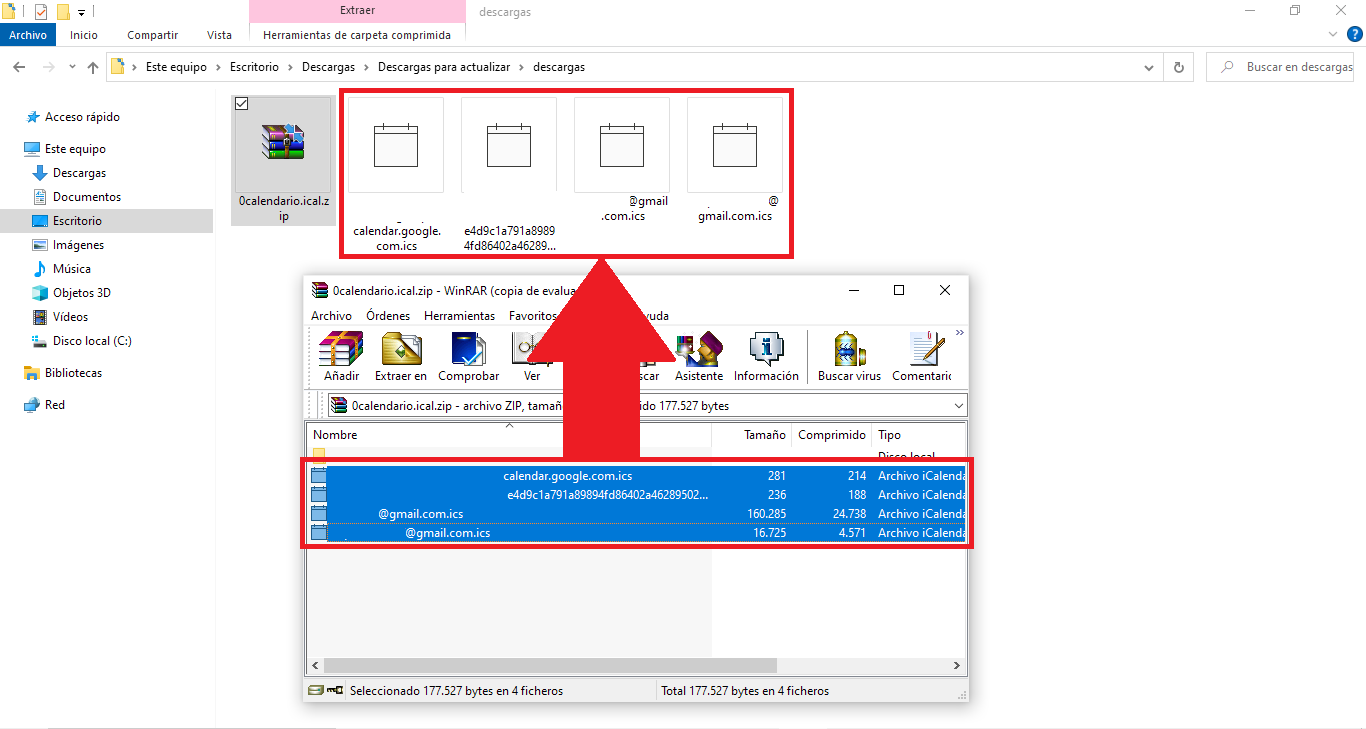This screenshot has height=729, width=1366.
Task: Click Descargas in the breadcrumb path
Action: [328, 67]
